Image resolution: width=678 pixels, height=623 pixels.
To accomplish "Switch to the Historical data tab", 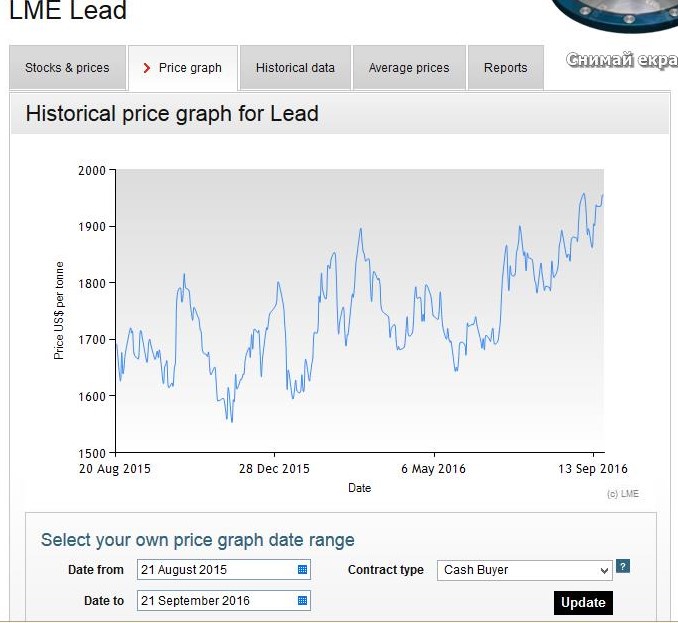I will click(295, 68).
